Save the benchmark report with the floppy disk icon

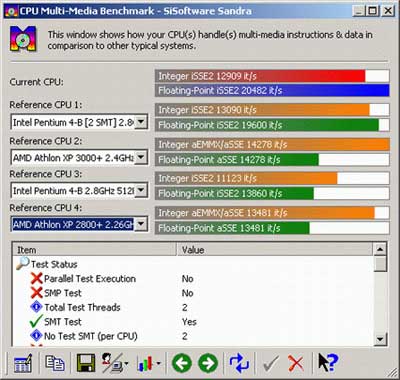click(x=86, y=363)
